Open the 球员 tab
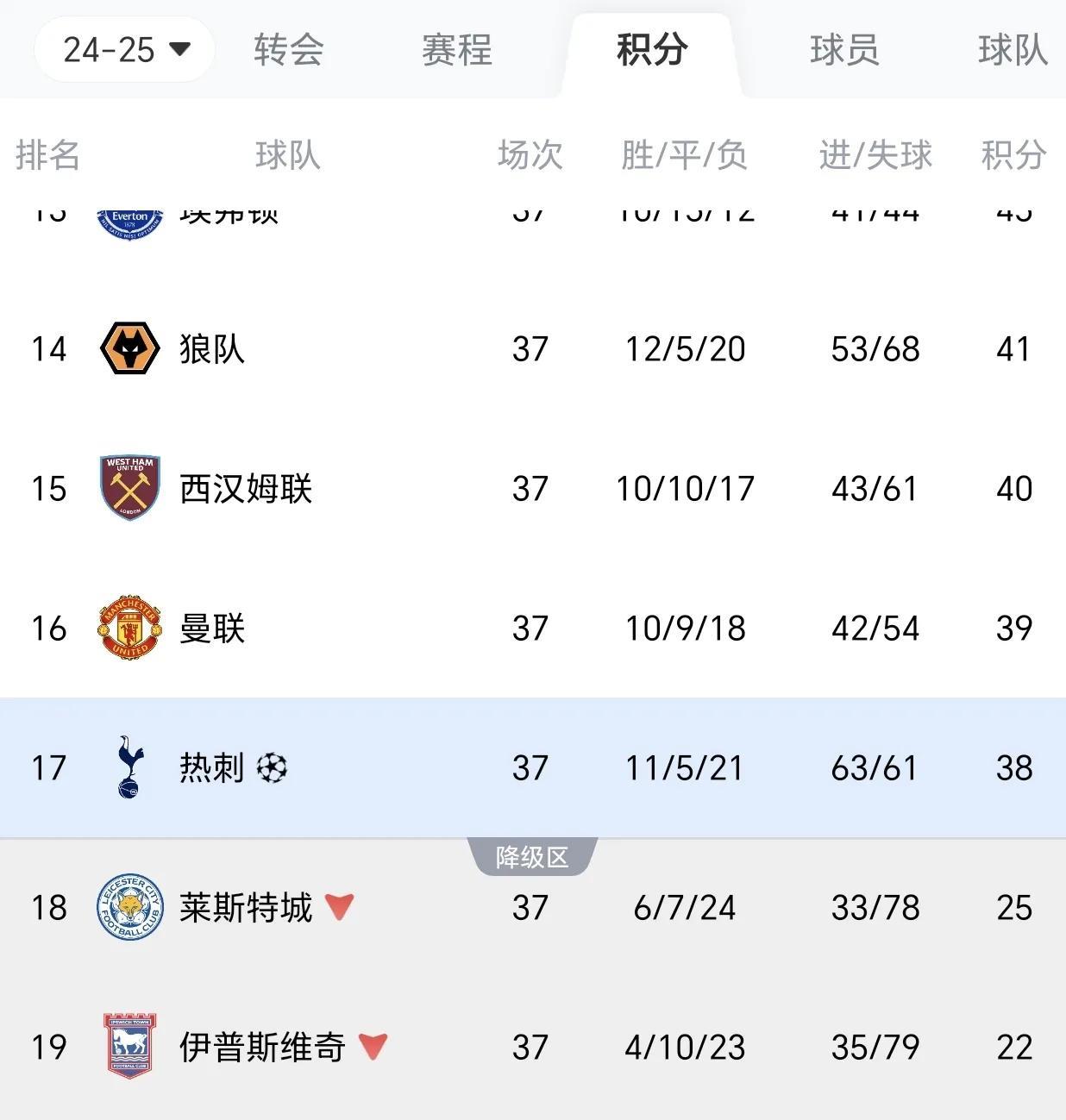The image size is (1066, 1120). click(x=845, y=50)
